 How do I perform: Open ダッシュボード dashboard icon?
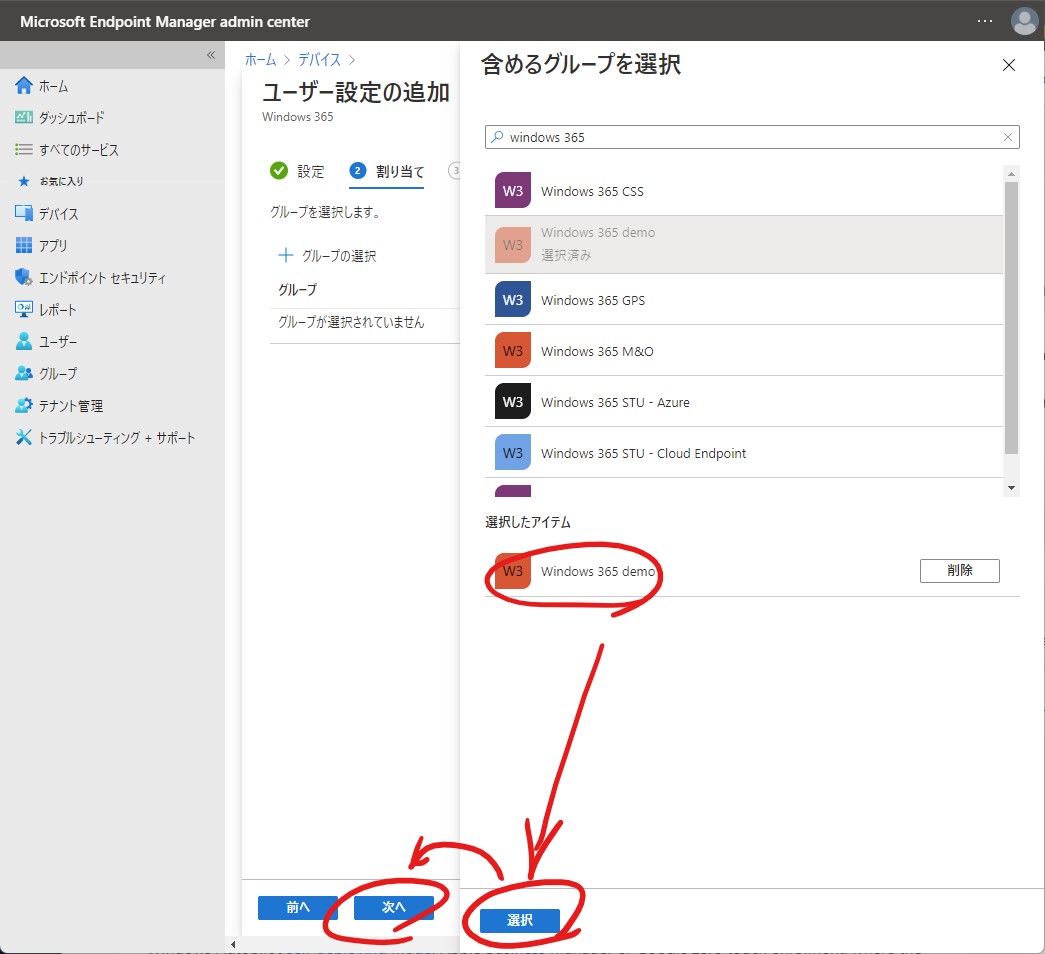23,117
